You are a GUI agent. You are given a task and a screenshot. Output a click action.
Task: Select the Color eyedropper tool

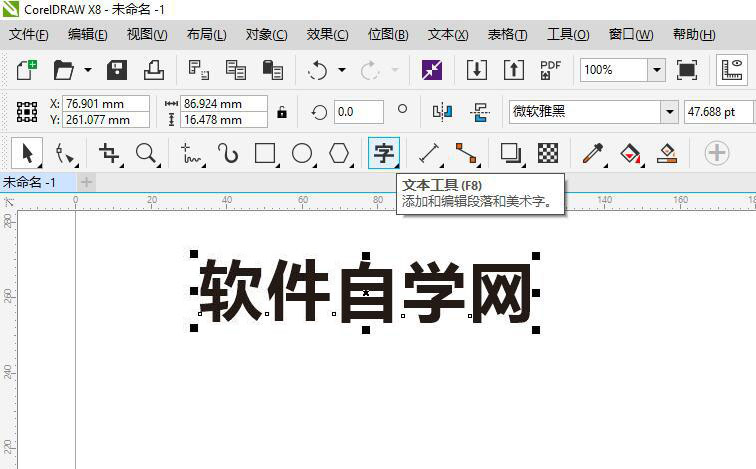[x=593, y=153]
